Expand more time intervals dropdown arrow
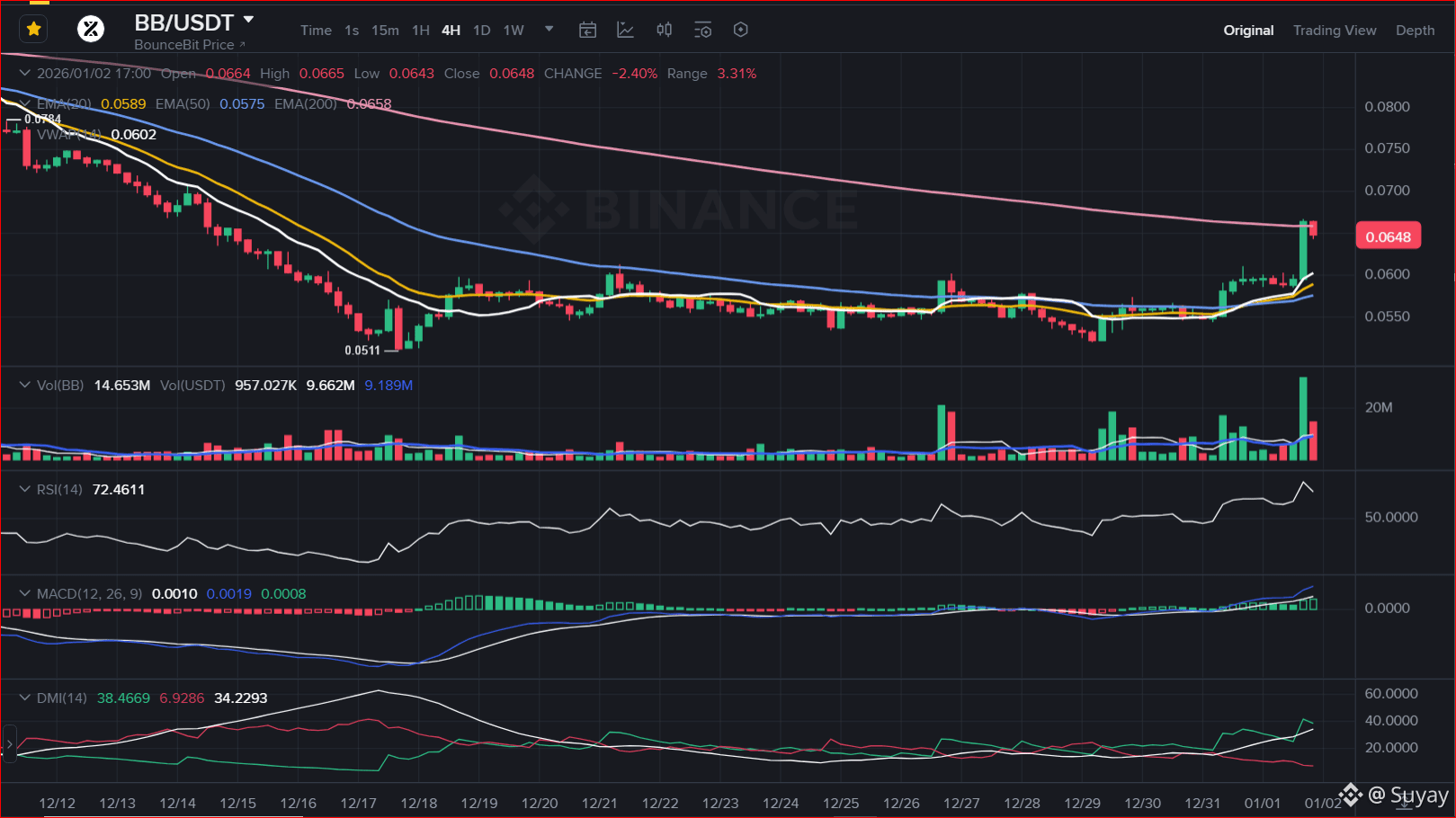The height and width of the screenshot is (818, 1456). tap(549, 30)
